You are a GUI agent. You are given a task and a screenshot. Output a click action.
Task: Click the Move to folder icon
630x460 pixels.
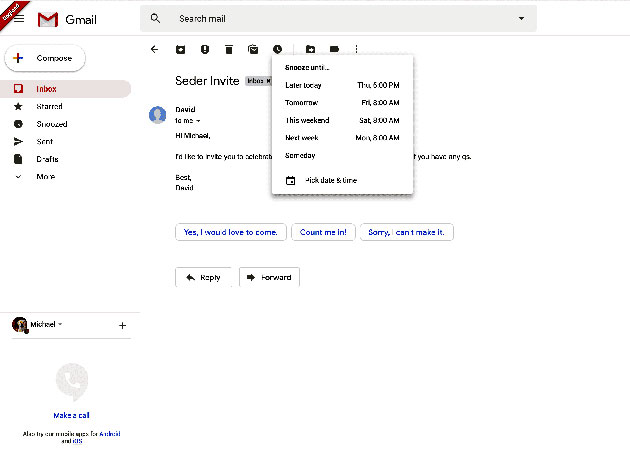pos(310,48)
